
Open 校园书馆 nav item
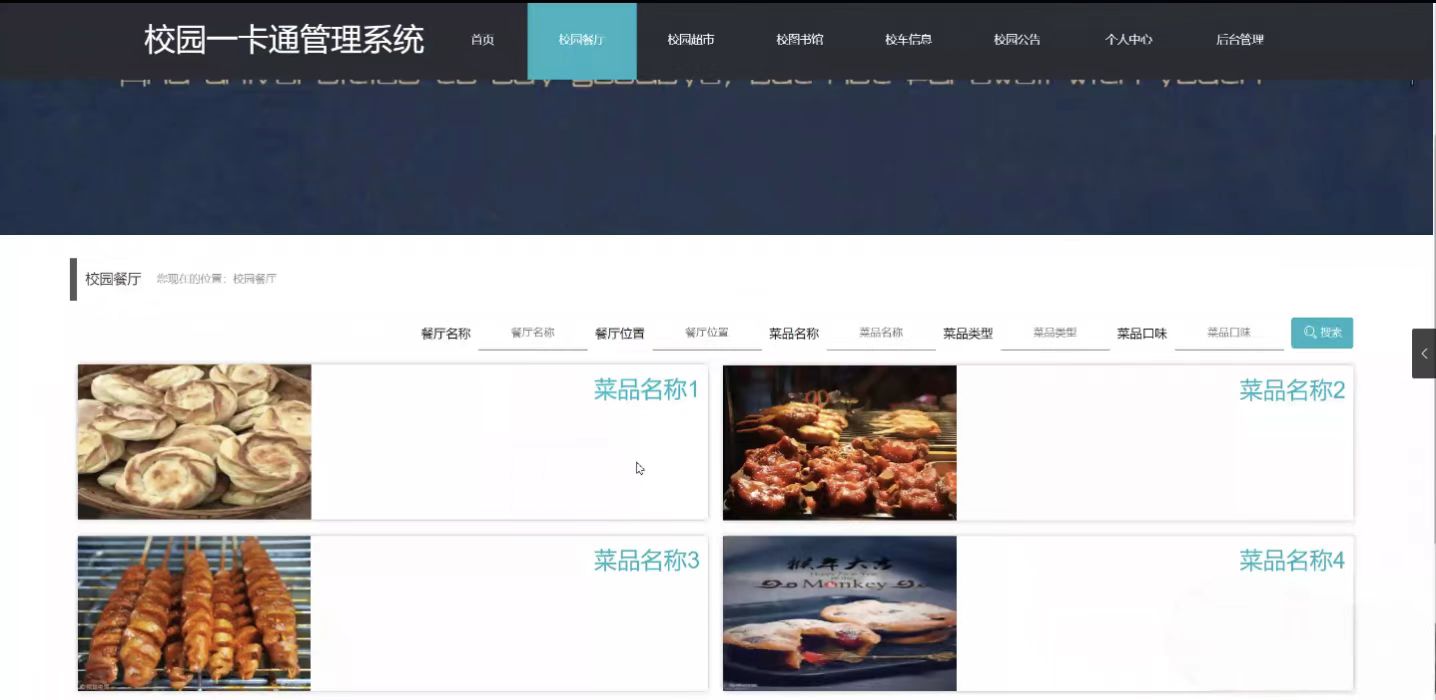tap(800, 40)
